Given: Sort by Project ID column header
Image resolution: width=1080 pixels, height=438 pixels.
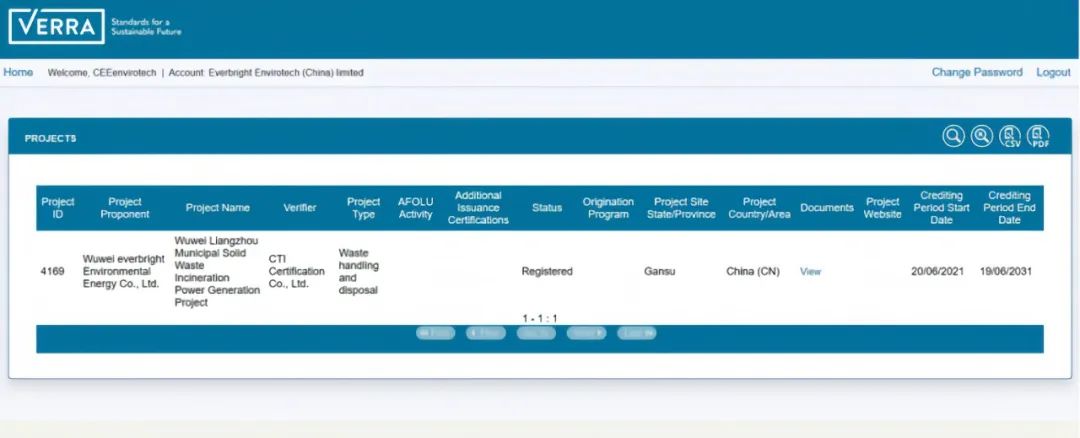Looking at the screenshot, I should 58,208.
